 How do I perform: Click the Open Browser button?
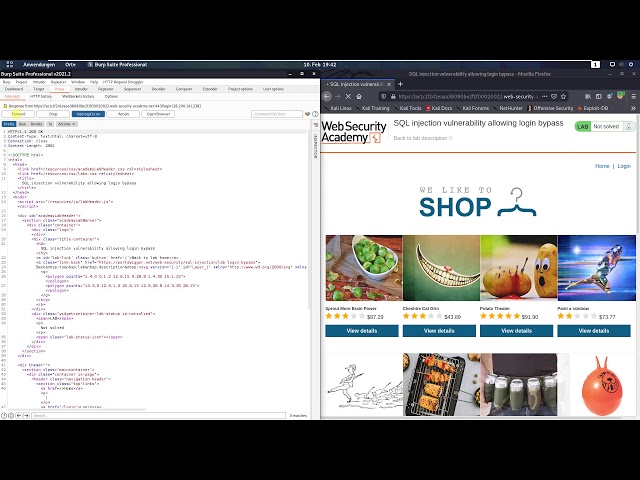pyautogui.click(x=158, y=114)
